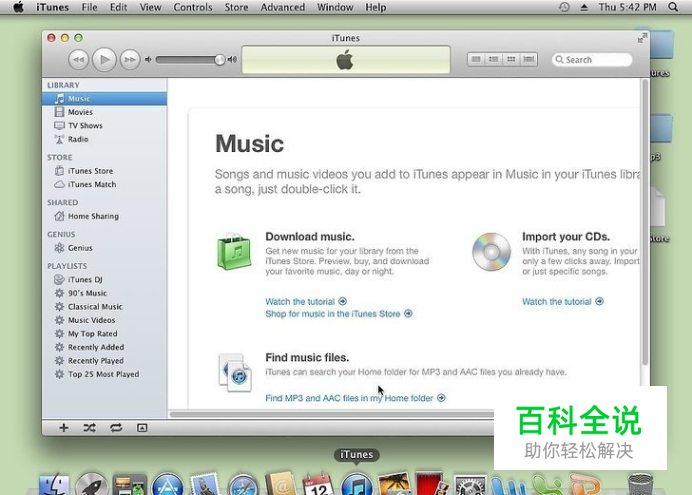Image resolution: width=692 pixels, height=495 pixels.
Task: Open Launchpad from the Dock
Action: pyautogui.click(x=91, y=484)
